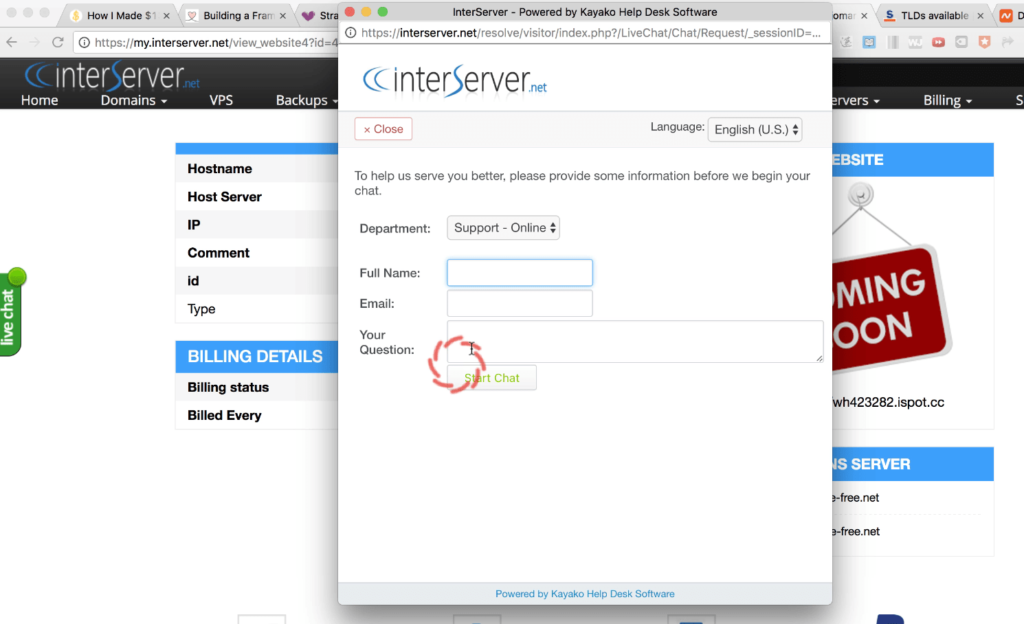The image size is (1024, 624).
Task: Click the wh423282.ispot.cc site name
Action: tap(888, 402)
